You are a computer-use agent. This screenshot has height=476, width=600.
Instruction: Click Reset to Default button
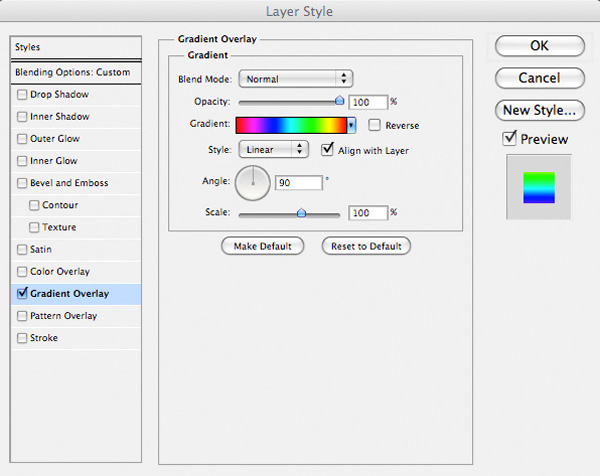point(366,246)
